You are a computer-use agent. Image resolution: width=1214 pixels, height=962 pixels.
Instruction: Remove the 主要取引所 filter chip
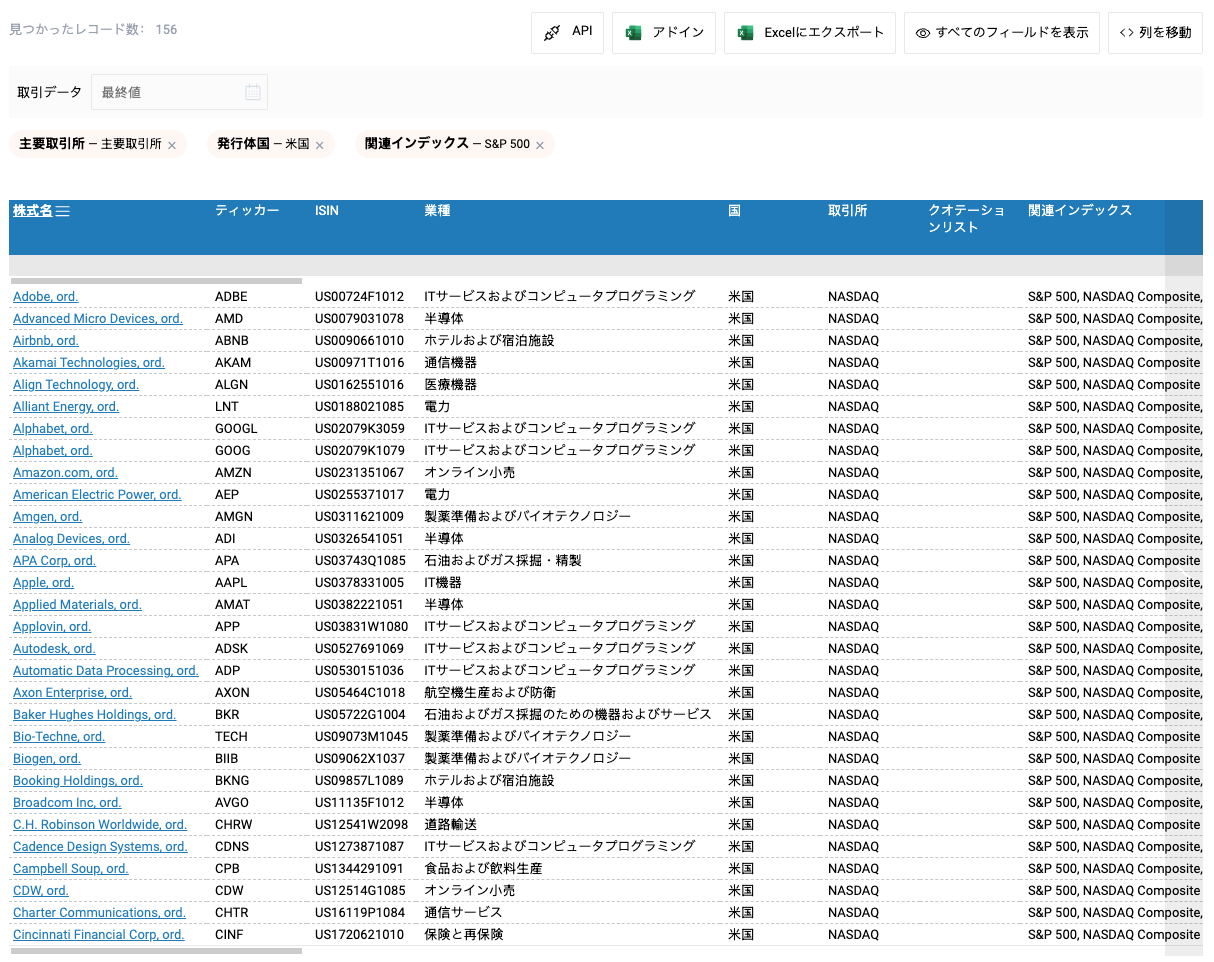[171, 144]
